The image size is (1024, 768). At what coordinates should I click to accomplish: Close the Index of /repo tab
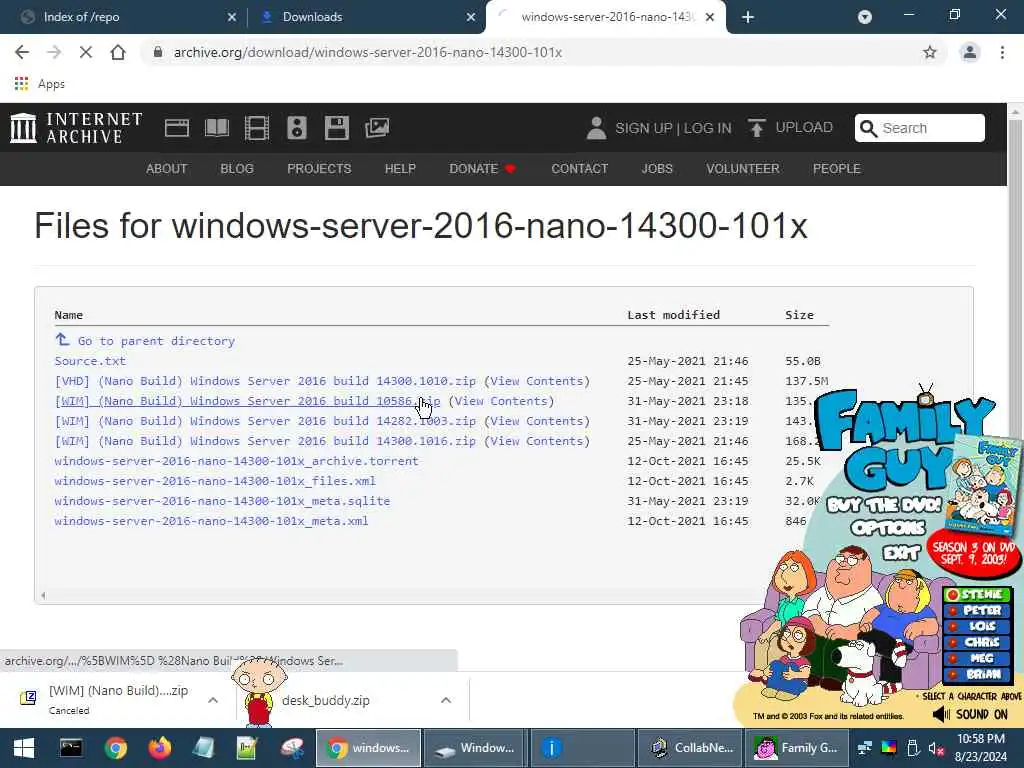click(x=232, y=17)
